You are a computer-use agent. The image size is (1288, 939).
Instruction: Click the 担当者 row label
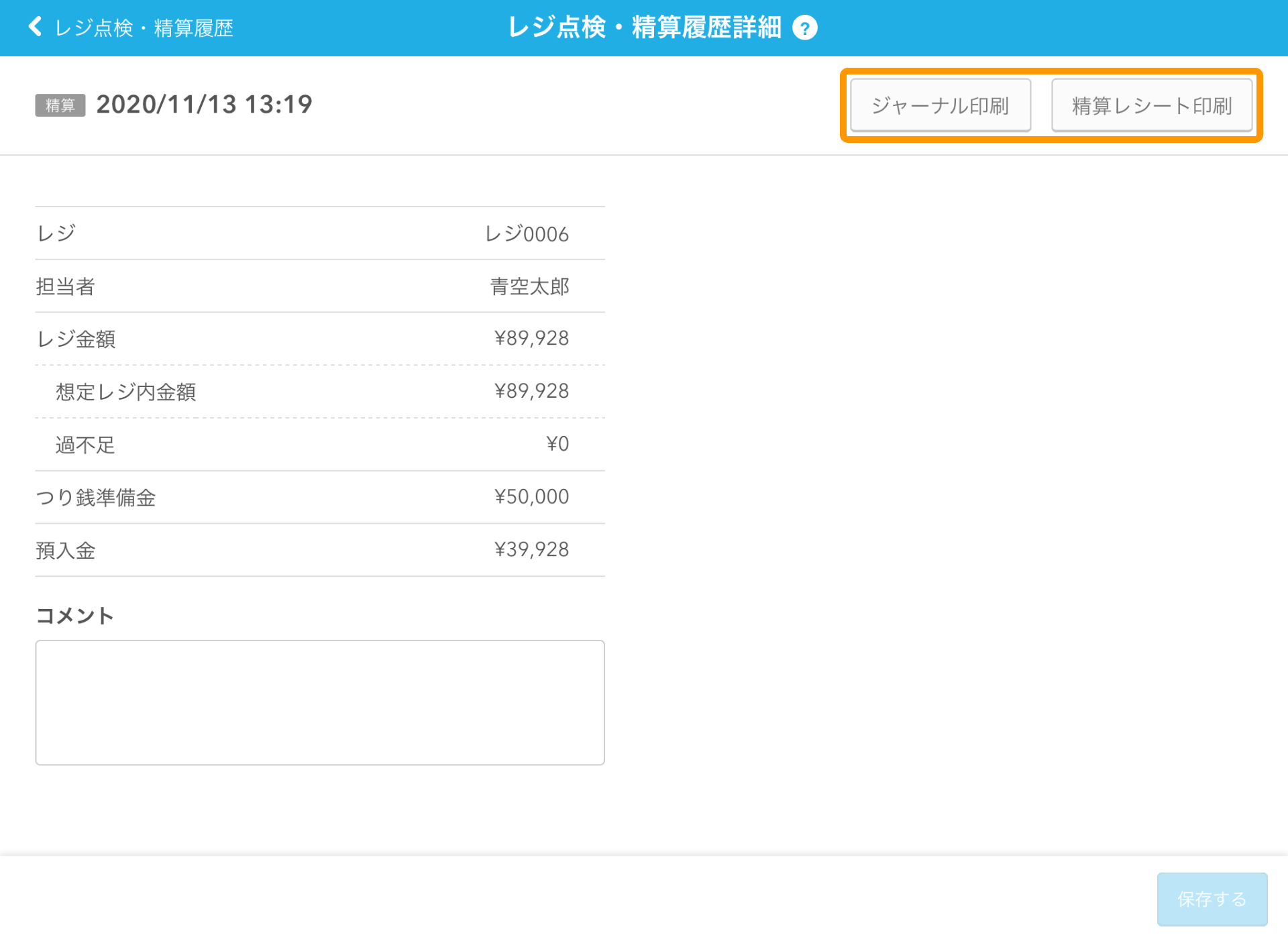(x=65, y=286)
